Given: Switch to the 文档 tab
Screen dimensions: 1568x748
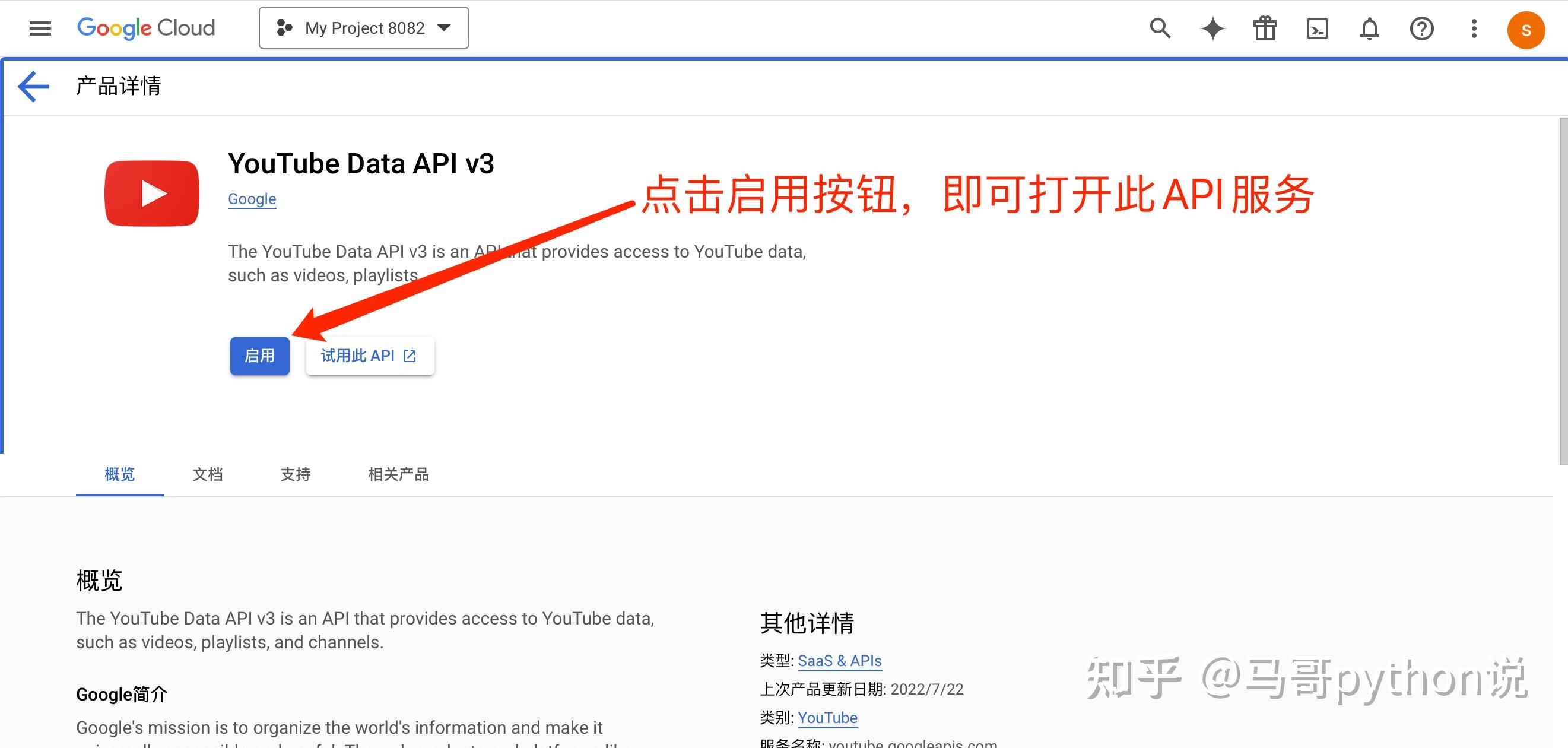Looking at the screenshot, I should (207, 474).
